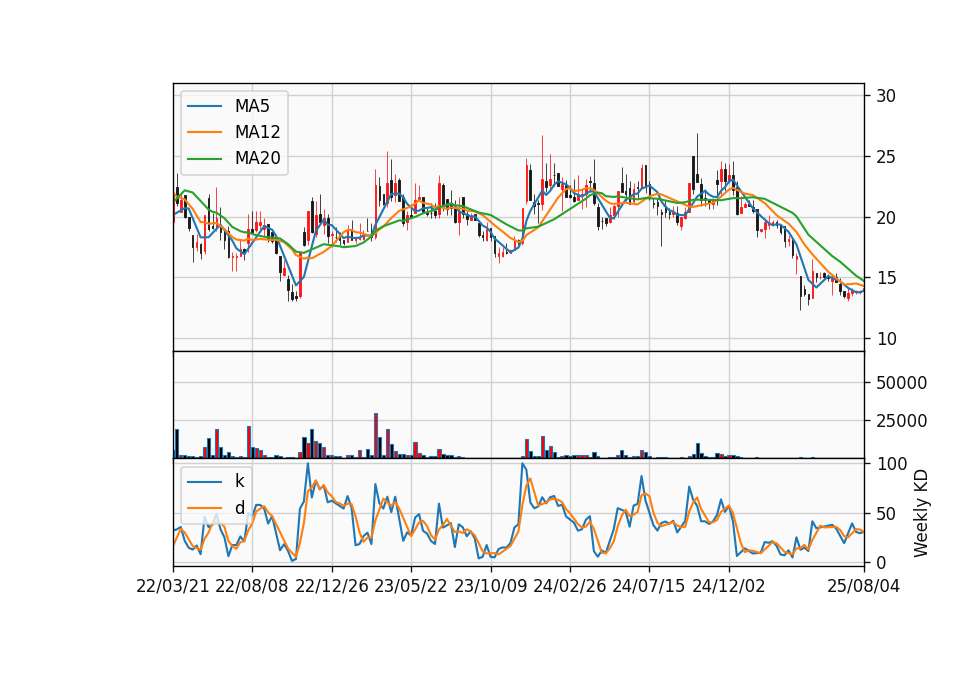Click the 24/12/02 date label

729,586
